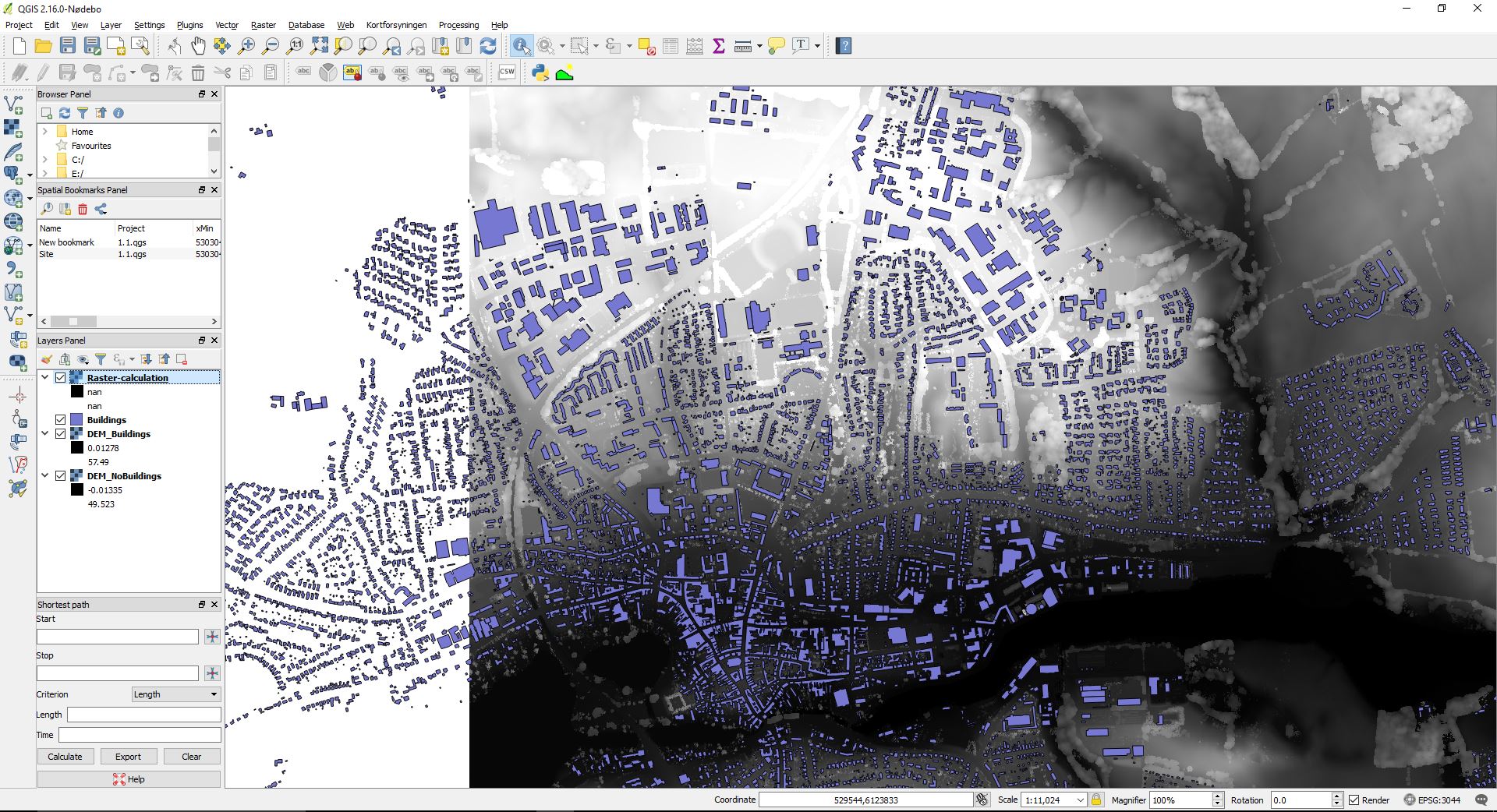Activate the Zoom Out magnifier tool
The width and height of the screenshot is (1497, 812).
(271, 46)
